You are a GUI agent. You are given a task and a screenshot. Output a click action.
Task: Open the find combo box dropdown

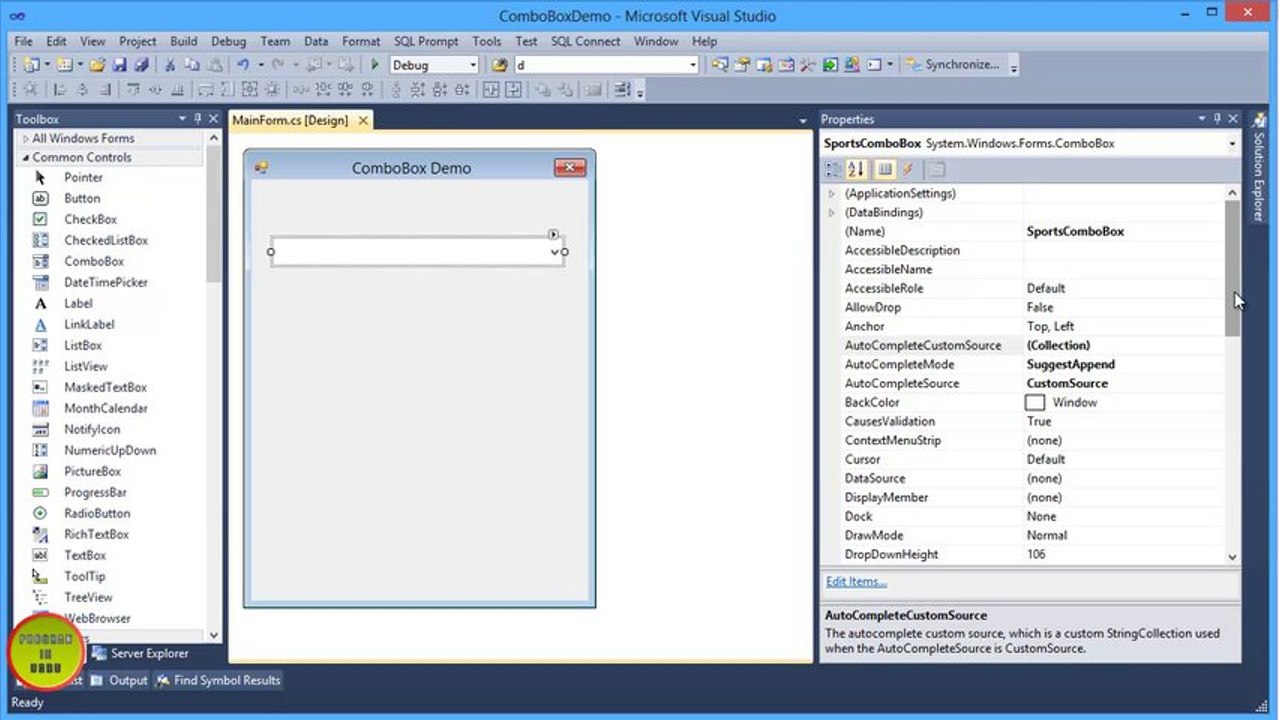click(693, 65)
